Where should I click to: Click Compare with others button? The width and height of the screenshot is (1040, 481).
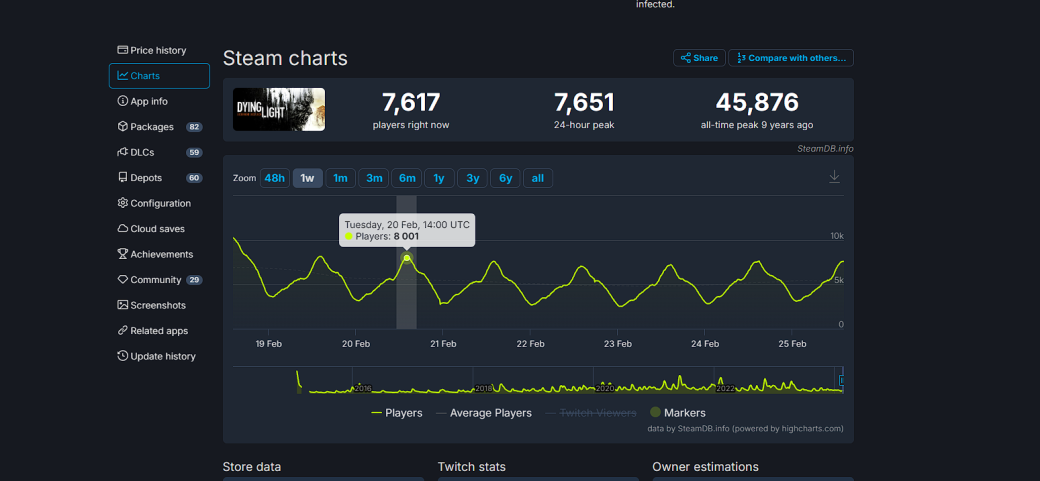pyautogui.click(x=791, y=58)
